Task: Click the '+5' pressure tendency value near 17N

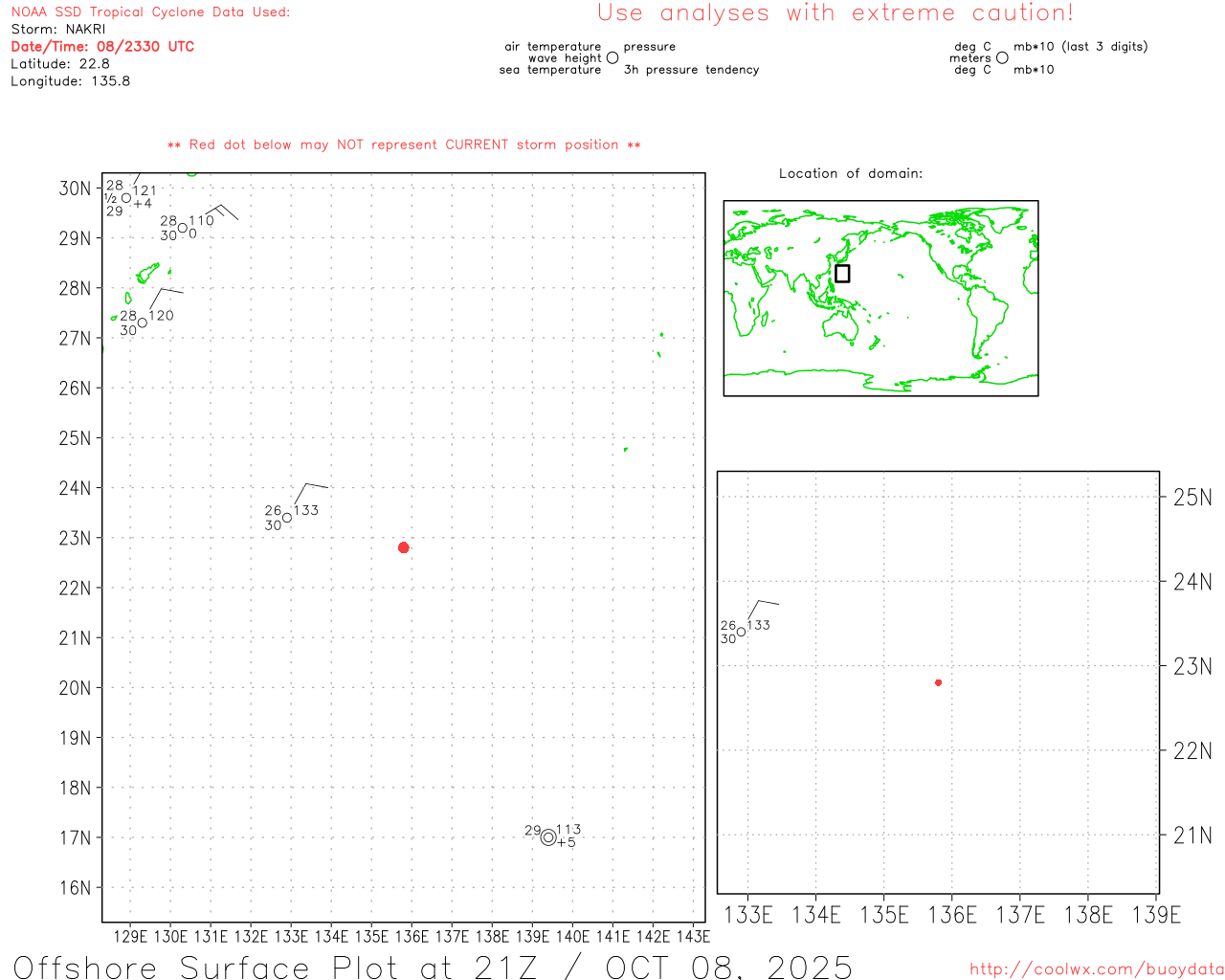Action: (x=567, y=843)
